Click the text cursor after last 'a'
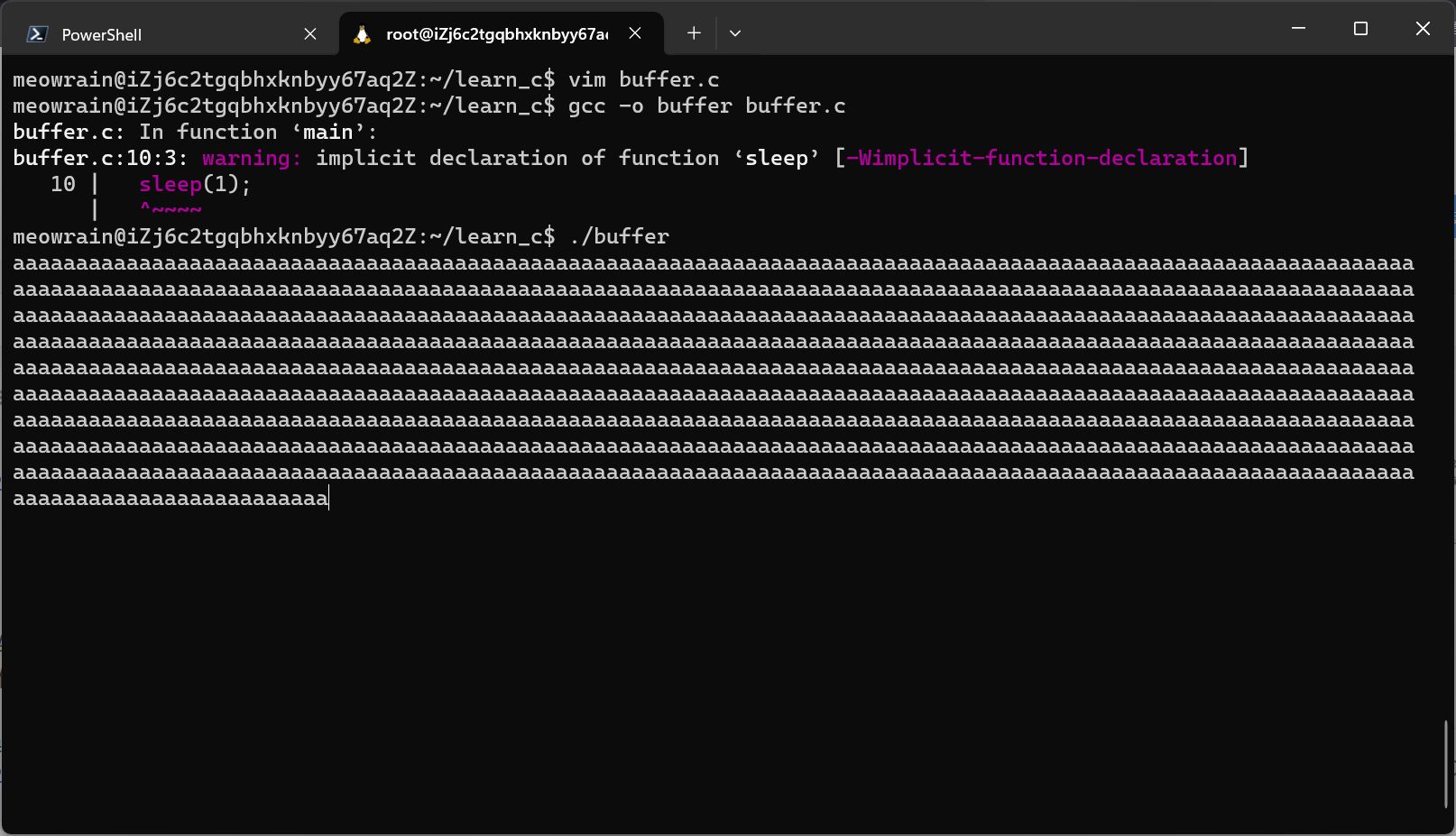The width and height of the screenshot is (1456, 836). click(x=329, y=499)
